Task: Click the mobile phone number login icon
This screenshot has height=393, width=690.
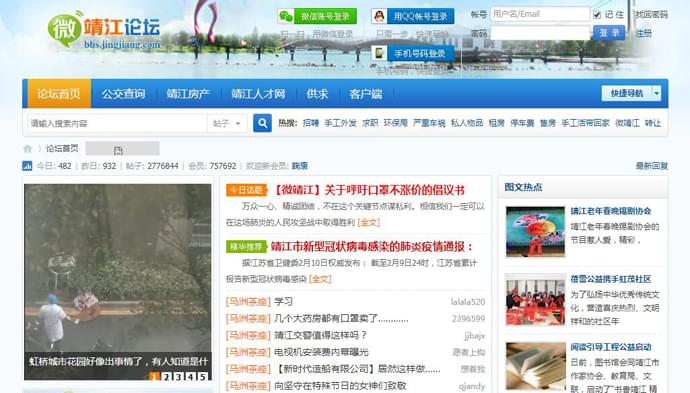Action: click(379, 53)
